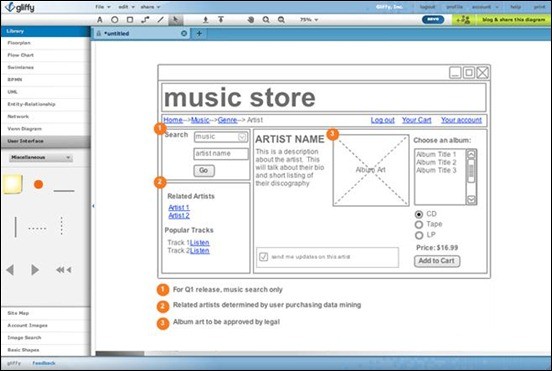Click the save button

click(433, 20)
